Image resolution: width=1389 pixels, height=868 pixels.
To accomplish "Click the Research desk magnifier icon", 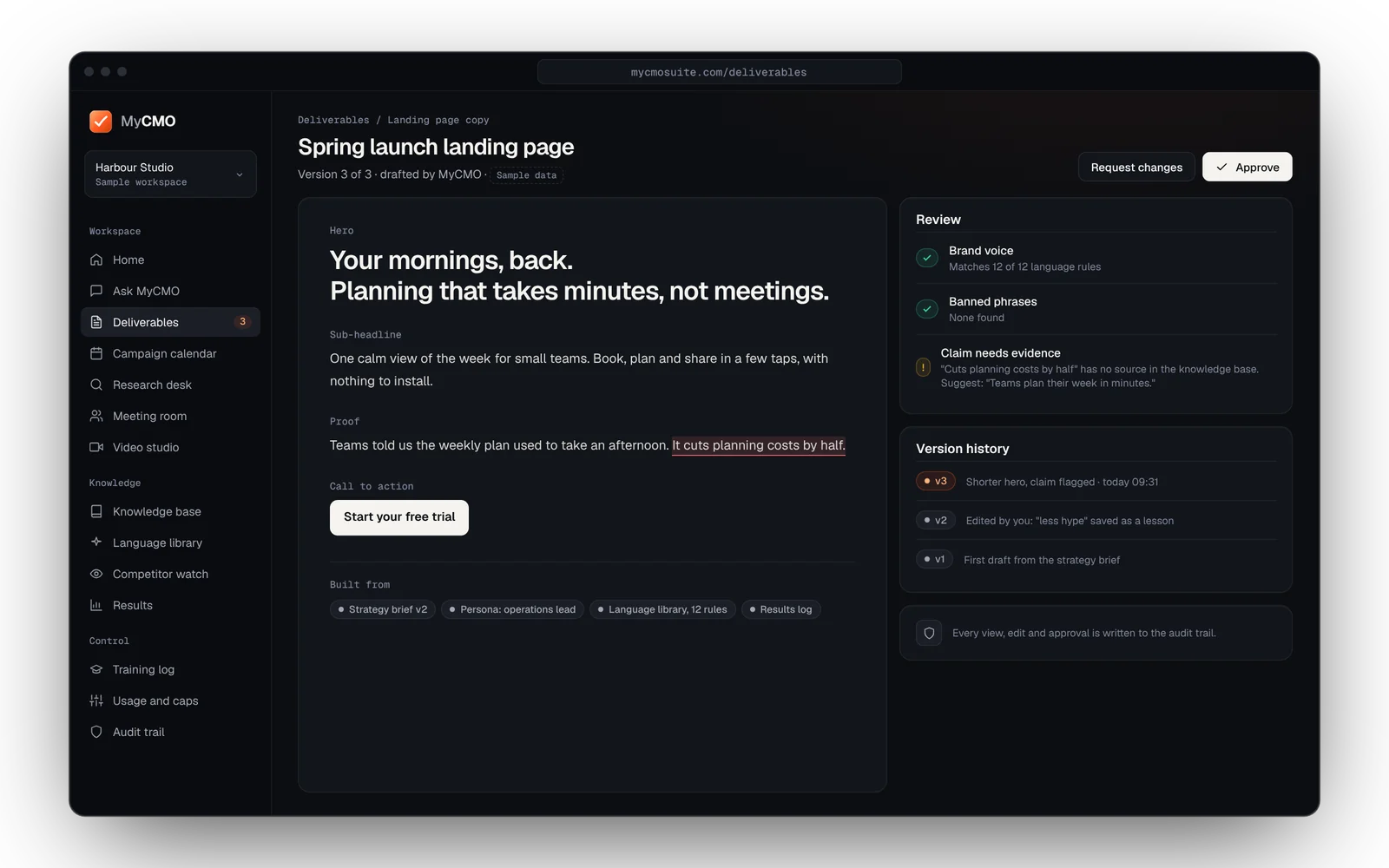I will tap(96, 385).
